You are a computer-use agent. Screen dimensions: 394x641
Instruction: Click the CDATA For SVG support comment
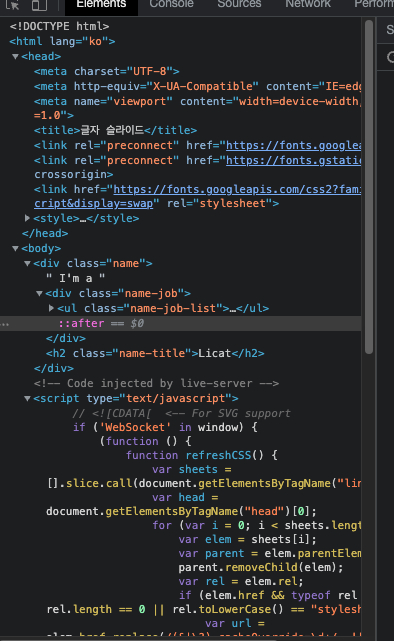coord(181,413)
